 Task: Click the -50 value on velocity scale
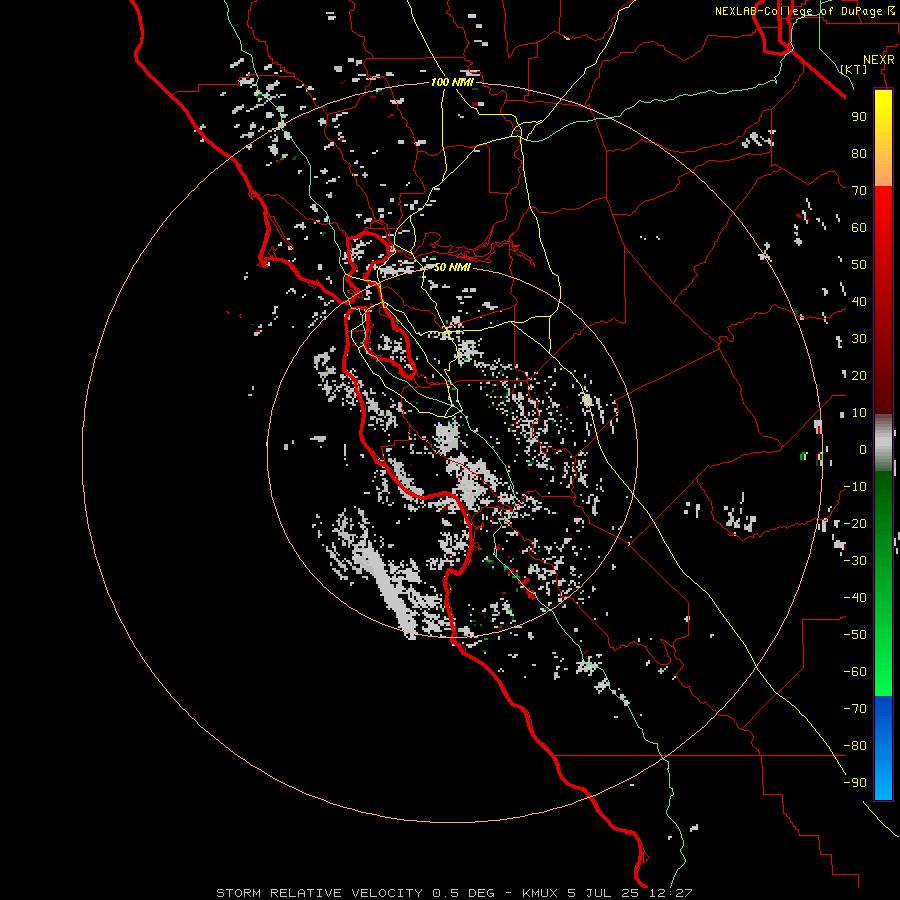[x=855, y=635]
